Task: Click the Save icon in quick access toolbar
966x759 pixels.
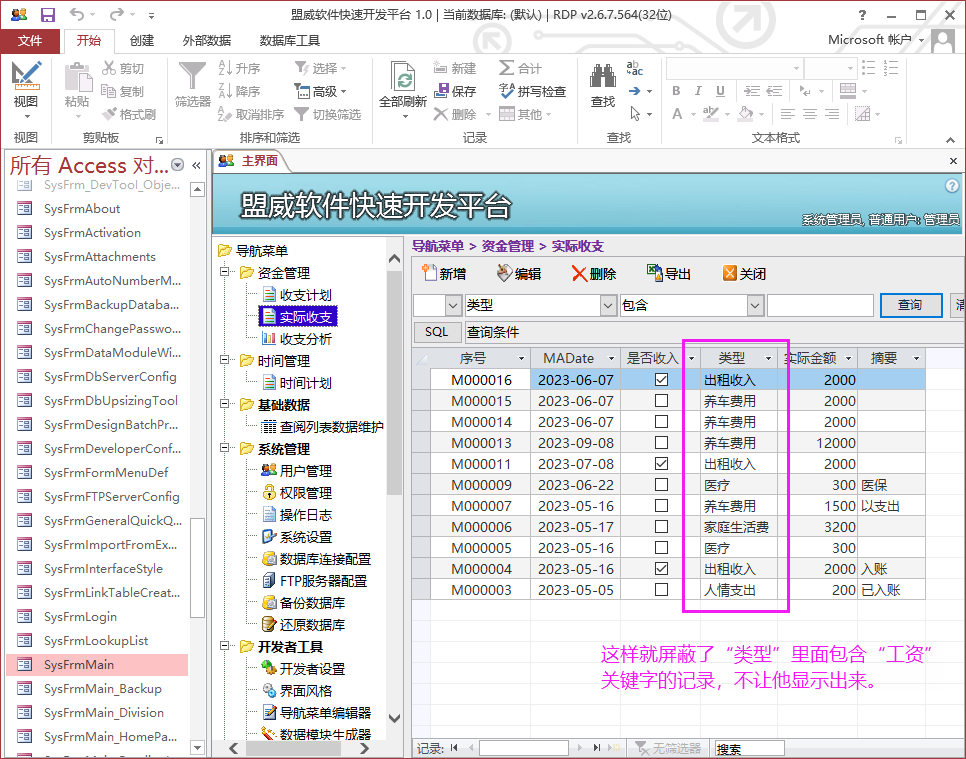Action: [47, 14]
